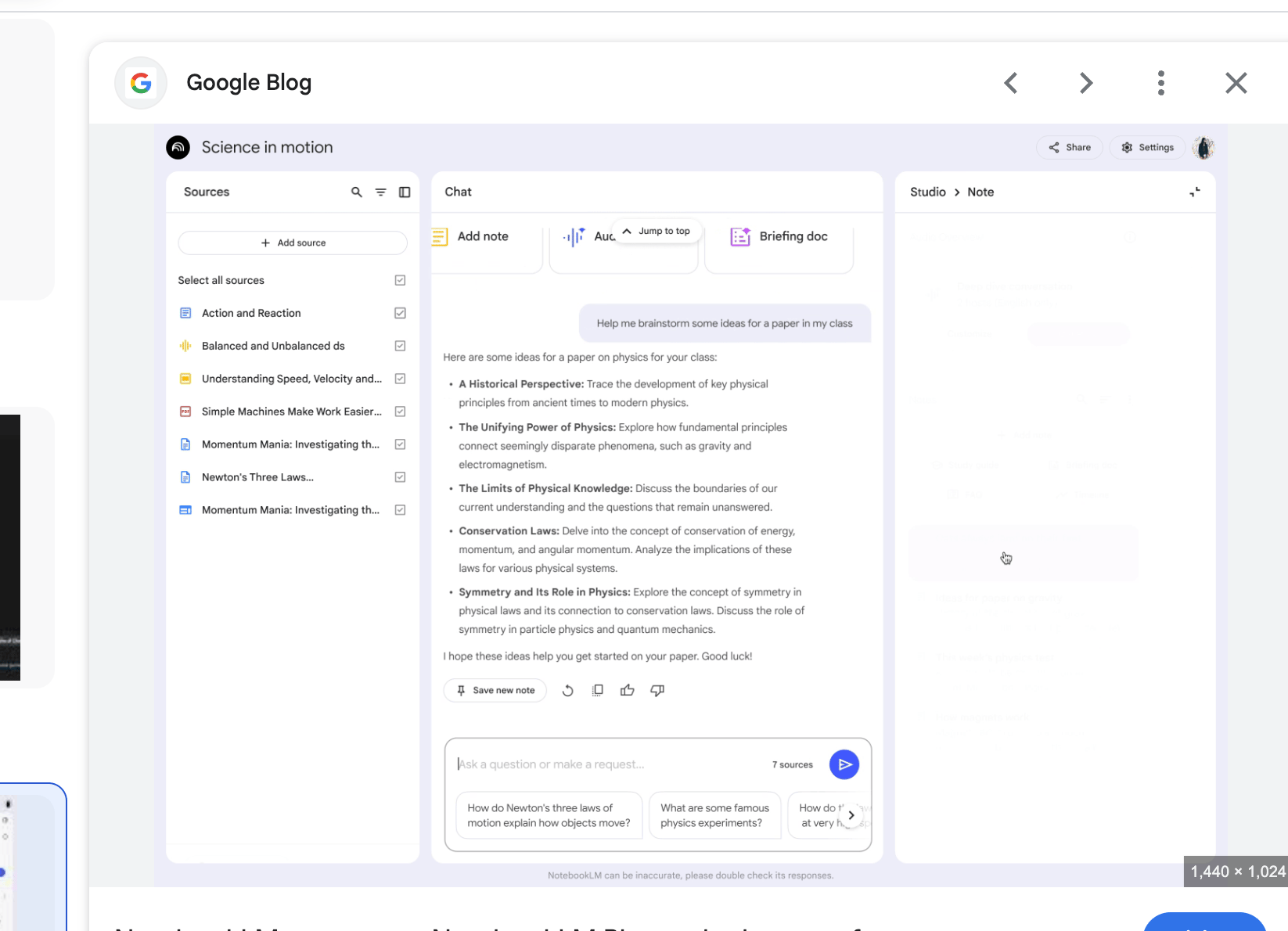1288x931 pixels.
Task: Copy the response with the copy icon
Action: (x=598, y=690)
